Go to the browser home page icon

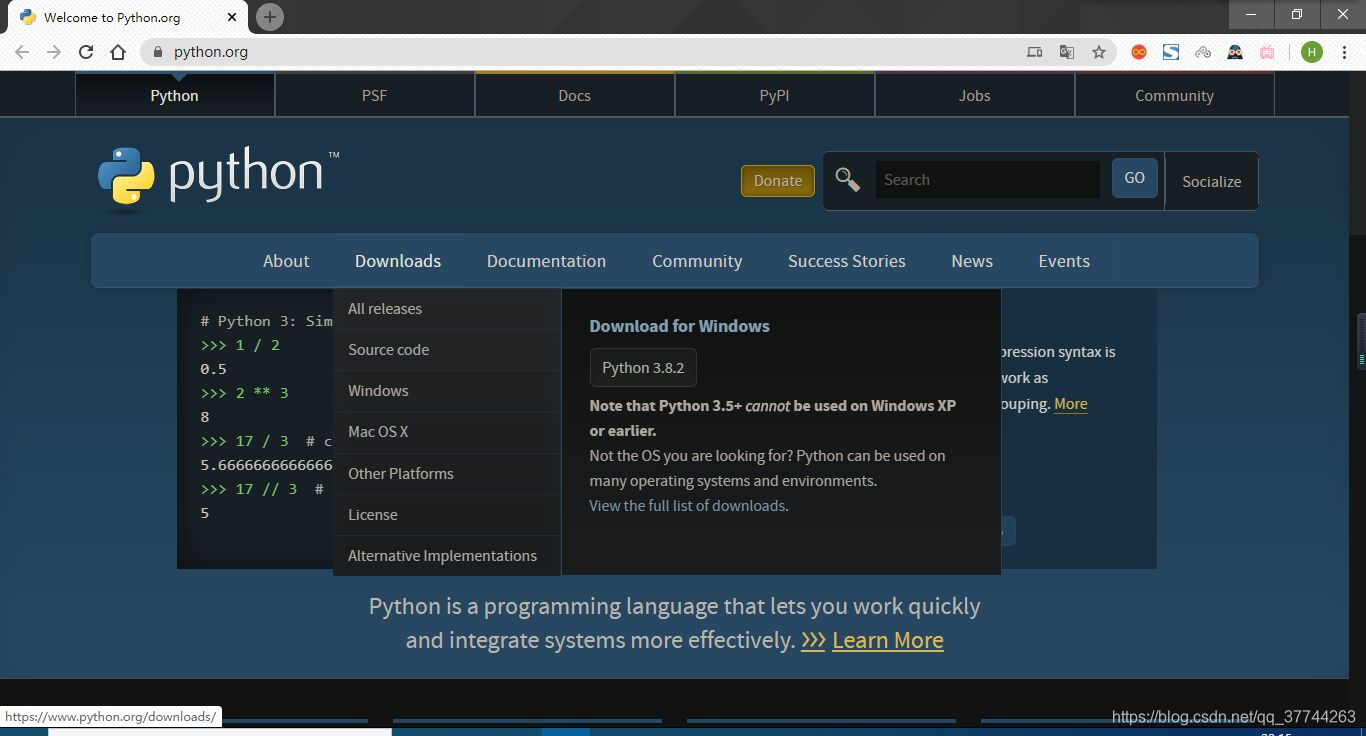[x=118, y=52]
